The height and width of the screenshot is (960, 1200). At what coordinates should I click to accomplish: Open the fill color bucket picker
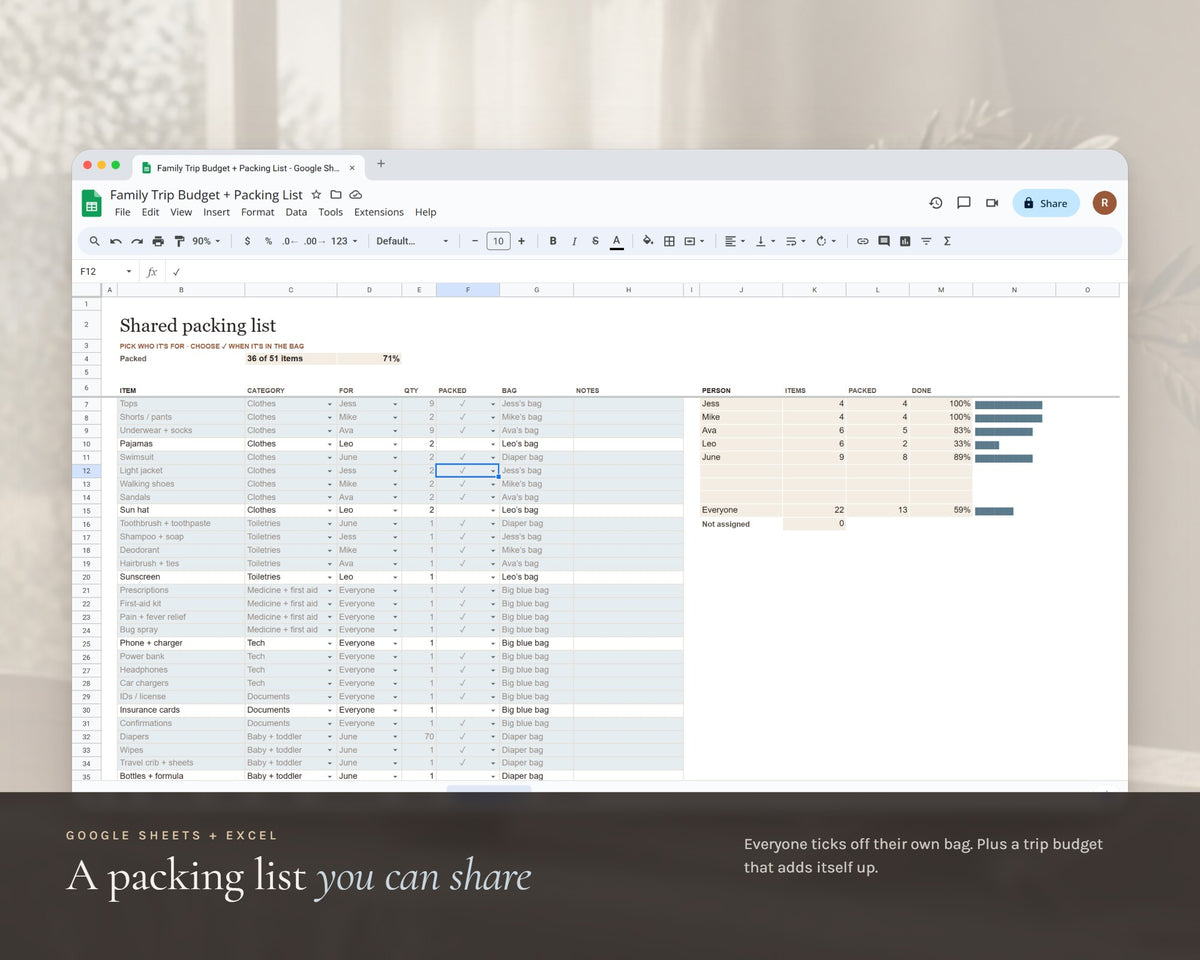pos(648,241)
